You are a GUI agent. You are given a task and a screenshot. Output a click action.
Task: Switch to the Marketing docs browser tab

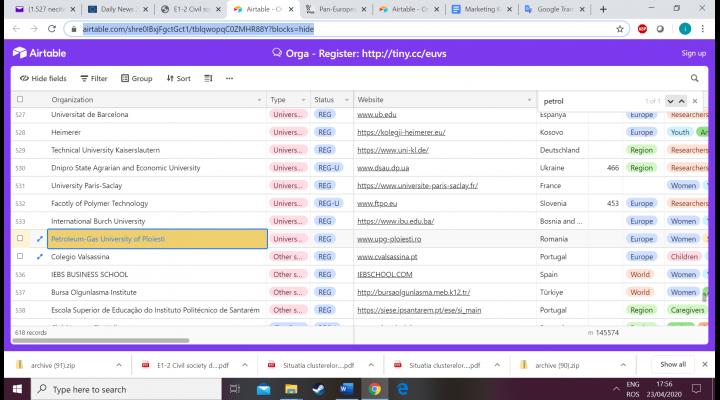pos(481,9)
